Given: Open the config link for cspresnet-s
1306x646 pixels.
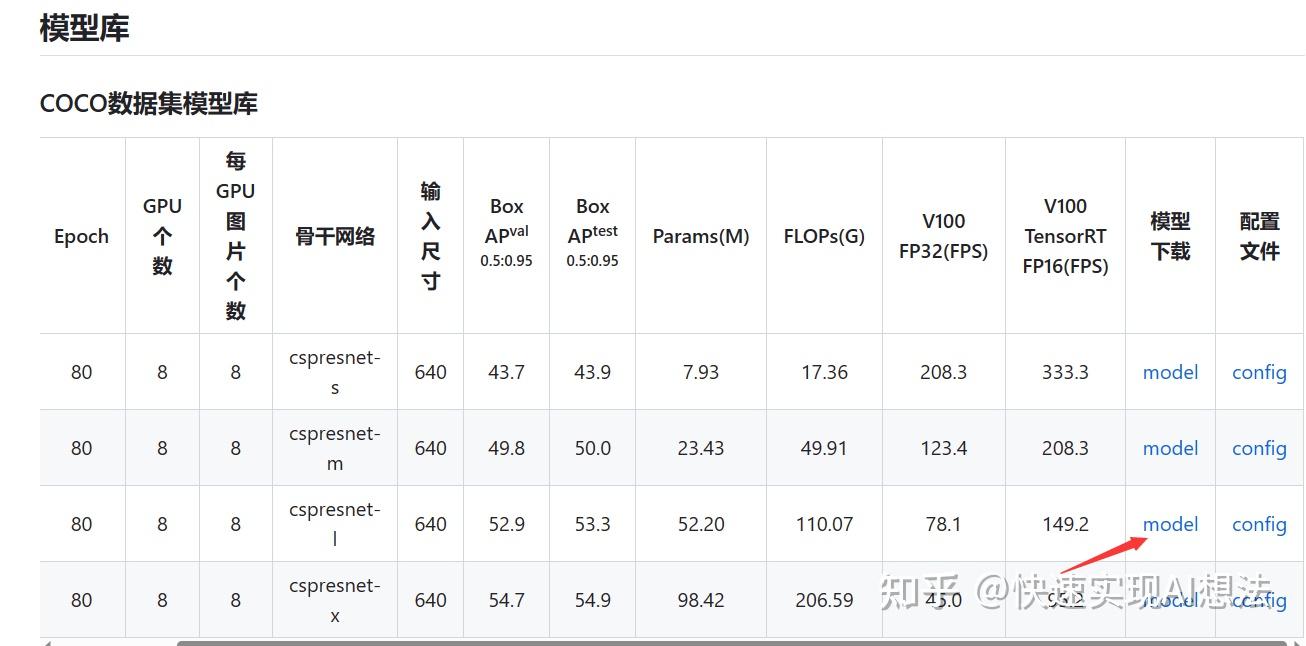Looking at the screenshot, I should click(x=1259, y=372).
